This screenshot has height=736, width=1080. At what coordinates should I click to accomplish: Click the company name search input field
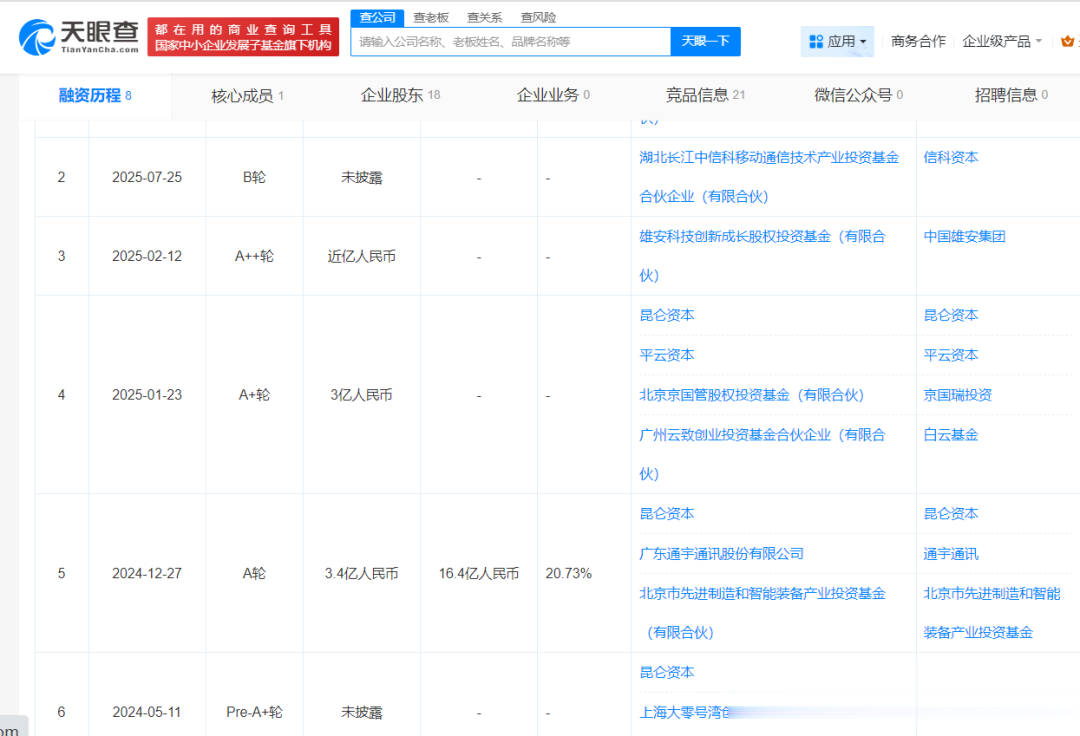510,42
